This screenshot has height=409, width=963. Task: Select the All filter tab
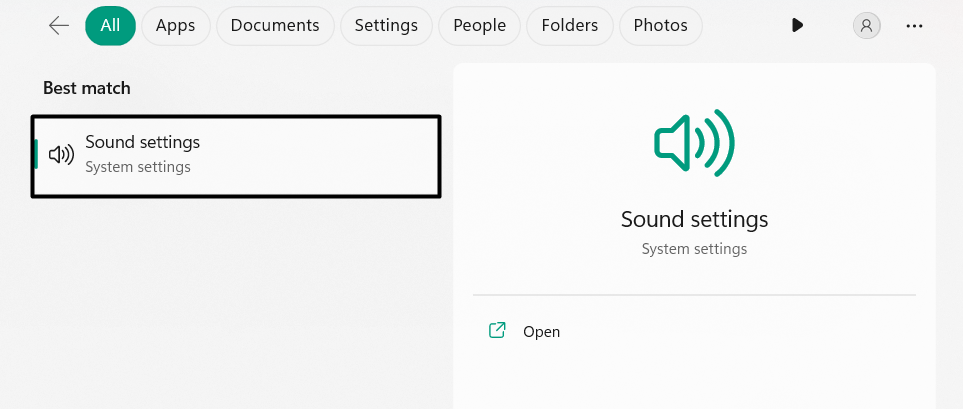coord(110,26)
